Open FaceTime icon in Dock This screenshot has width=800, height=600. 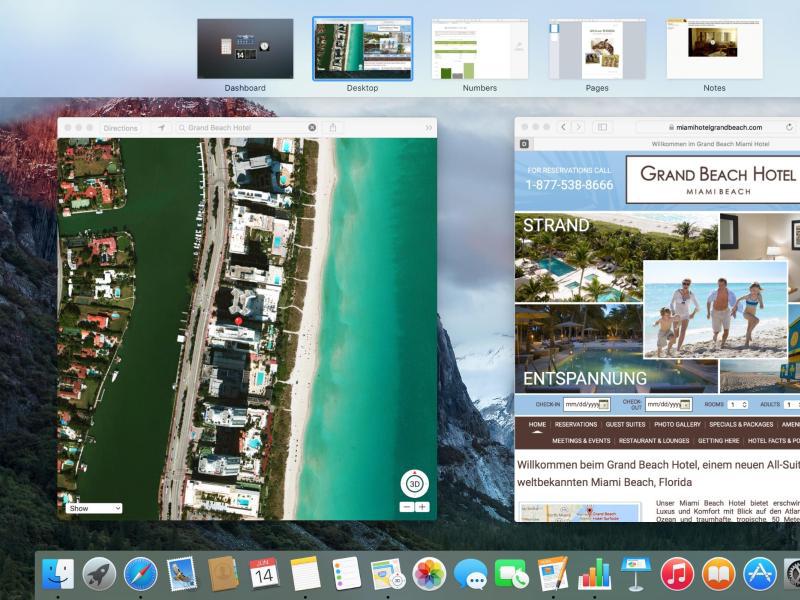[x=512, y=573]
